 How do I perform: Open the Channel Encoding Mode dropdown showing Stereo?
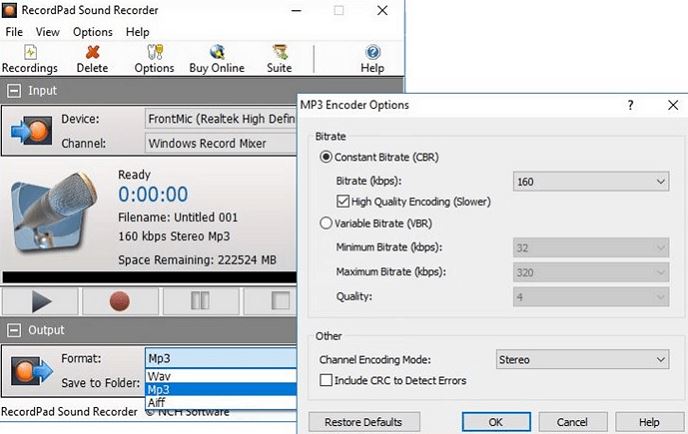click(x=582, y=360)
